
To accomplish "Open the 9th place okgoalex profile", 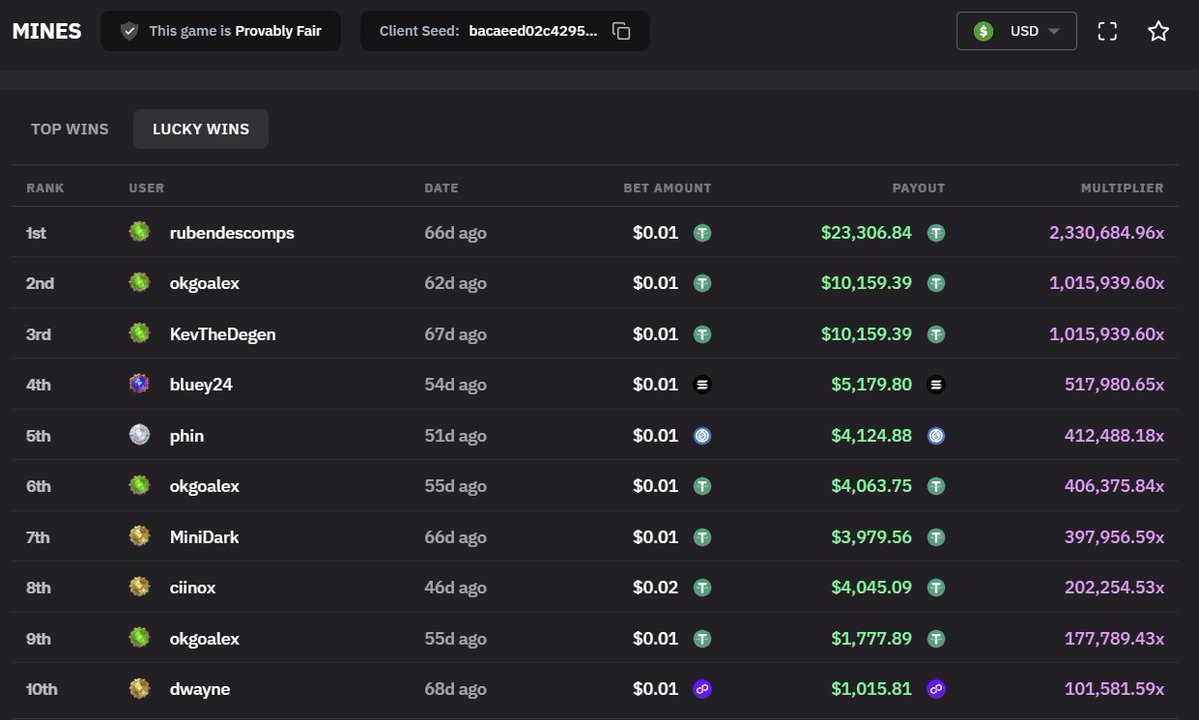I will 204,639.
